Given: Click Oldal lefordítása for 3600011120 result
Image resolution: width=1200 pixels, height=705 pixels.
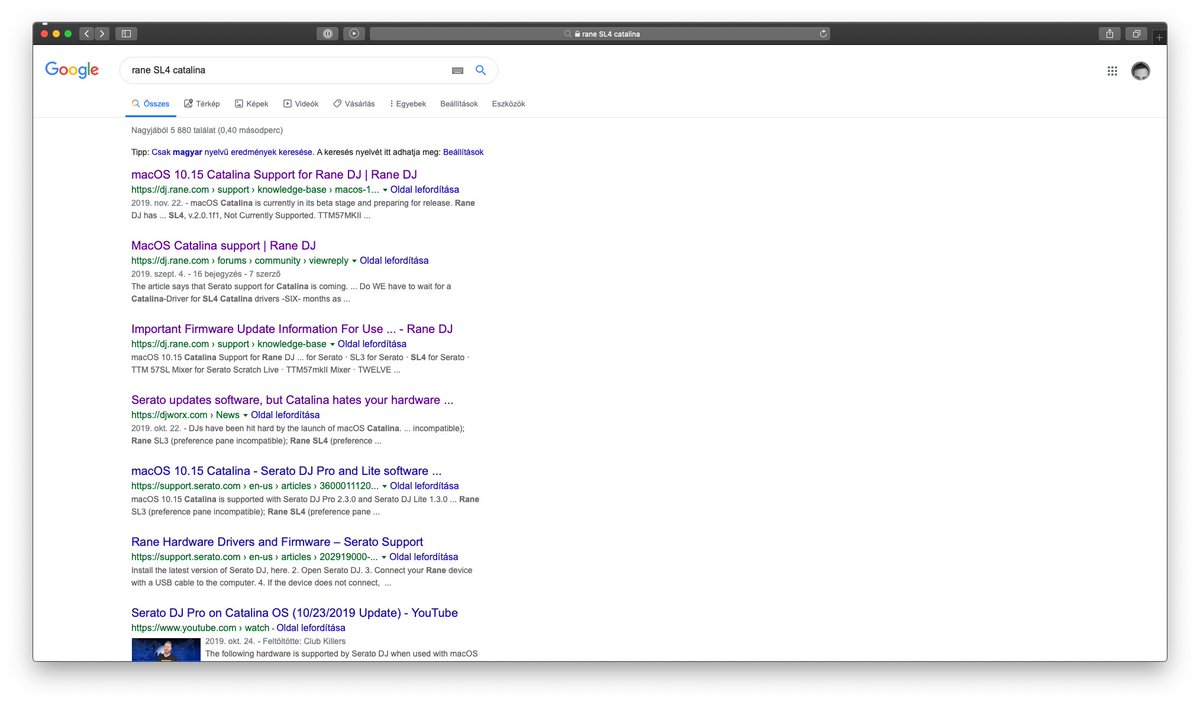Looking at the screenshot, I should (x=424, y=486).
